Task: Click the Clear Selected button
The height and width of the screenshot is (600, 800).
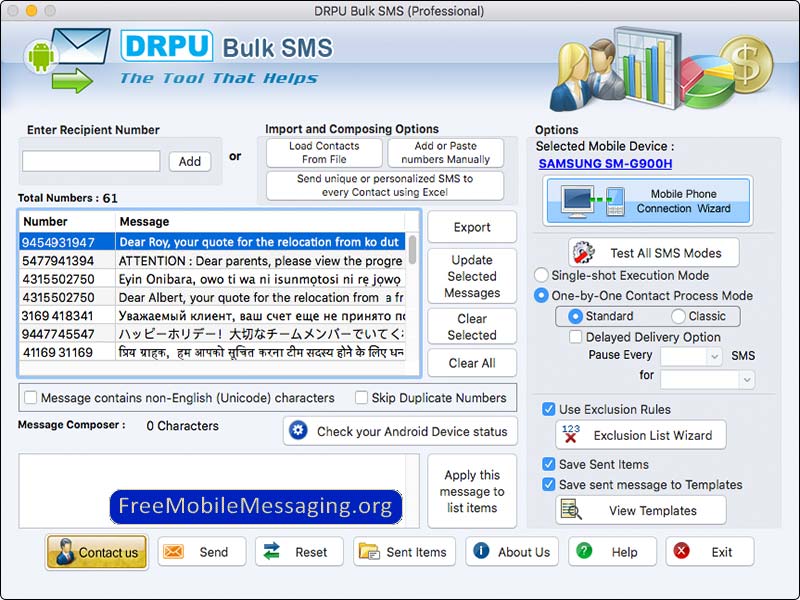Action: click(472, 327)
